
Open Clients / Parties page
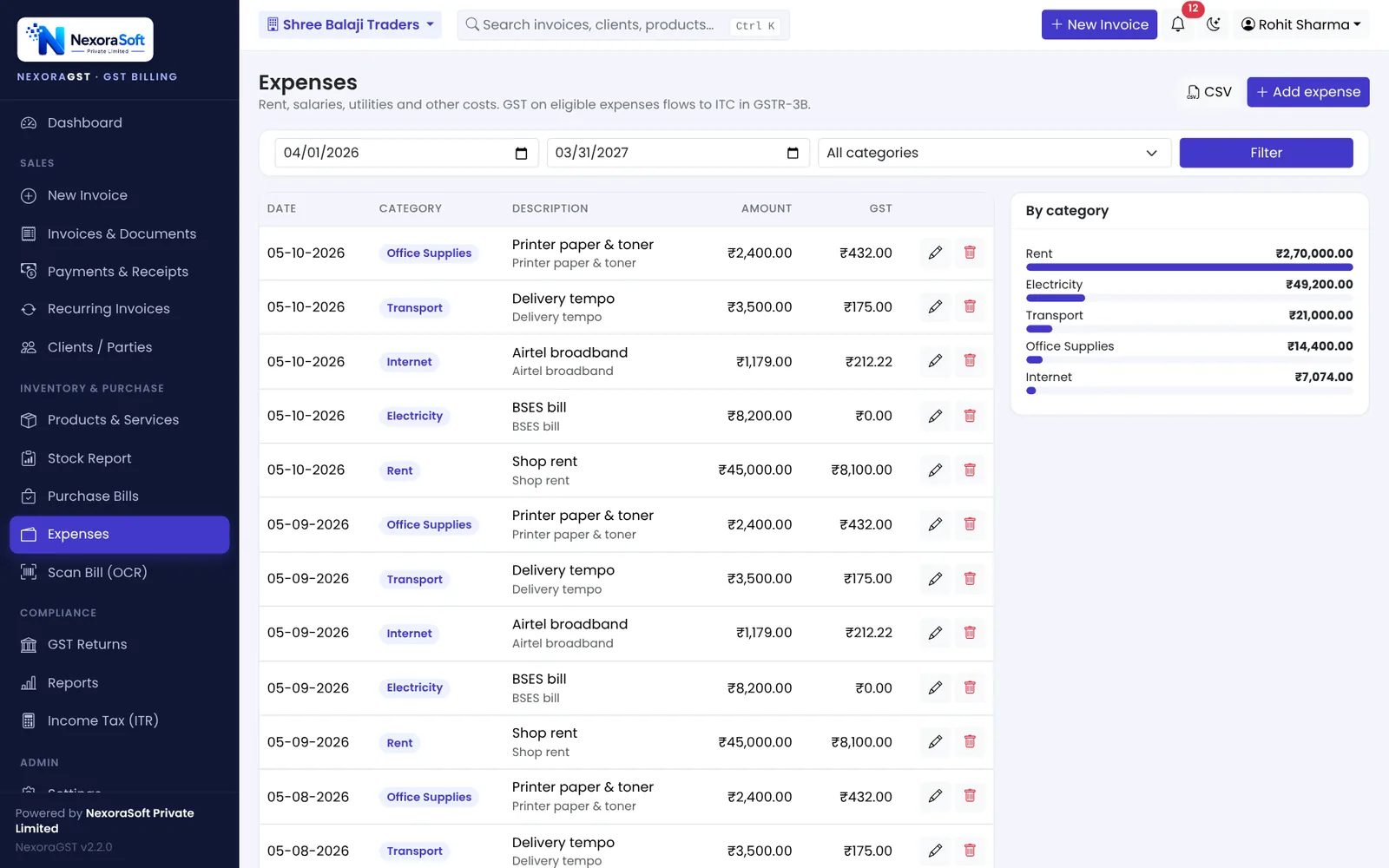tap(120, 347)
